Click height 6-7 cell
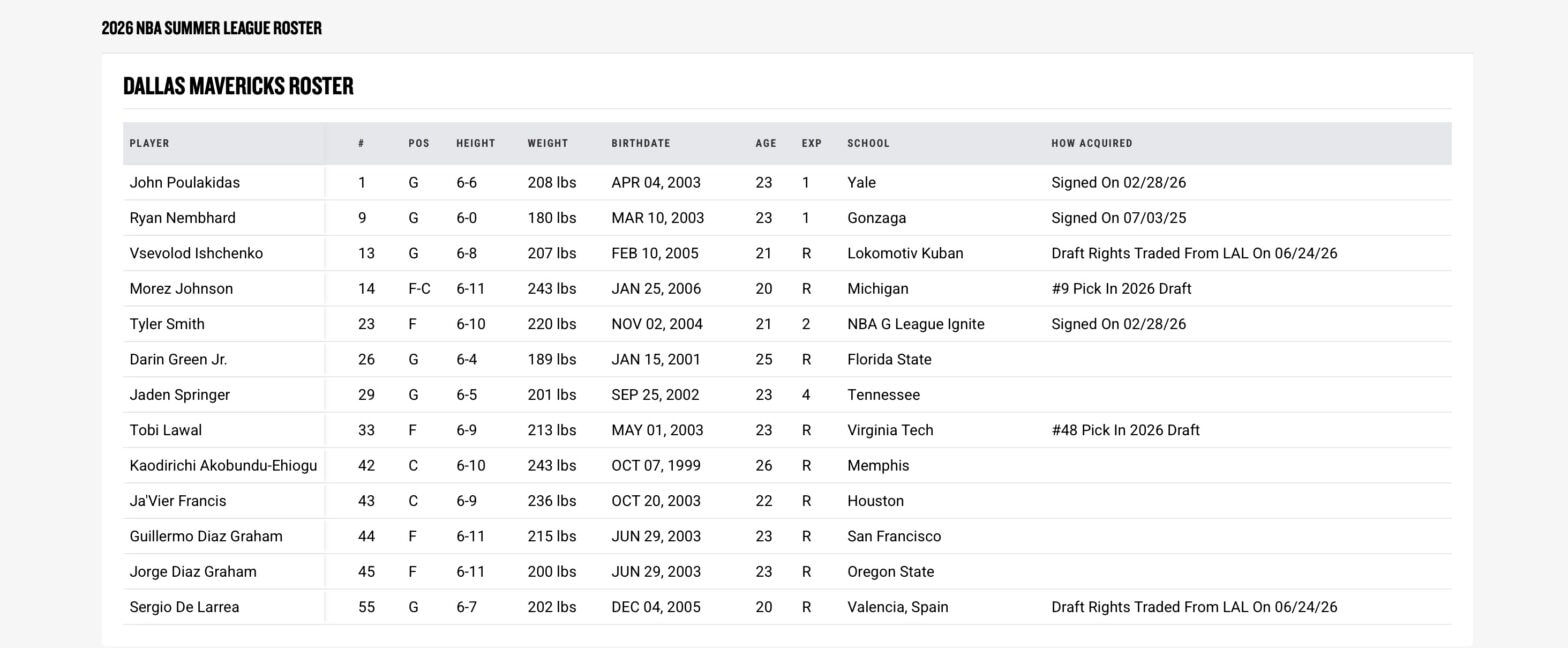The width and height of the screenshot is (1568, 648). [x=467, y=607]
